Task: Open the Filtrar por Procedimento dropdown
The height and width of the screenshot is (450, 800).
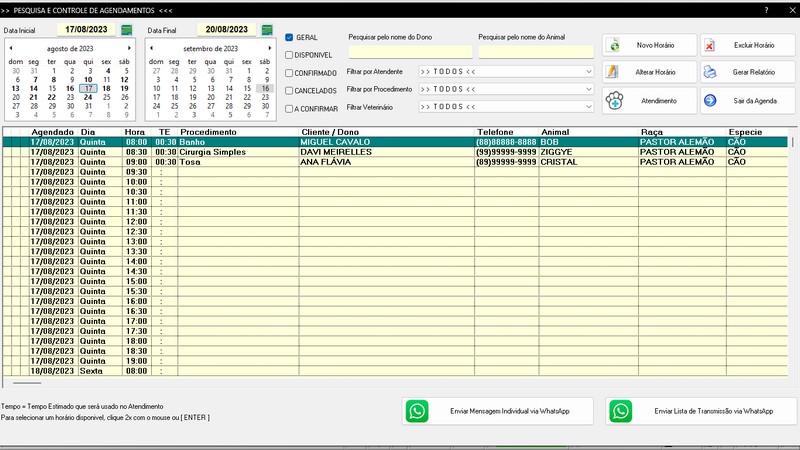Action: click(589, 89)
